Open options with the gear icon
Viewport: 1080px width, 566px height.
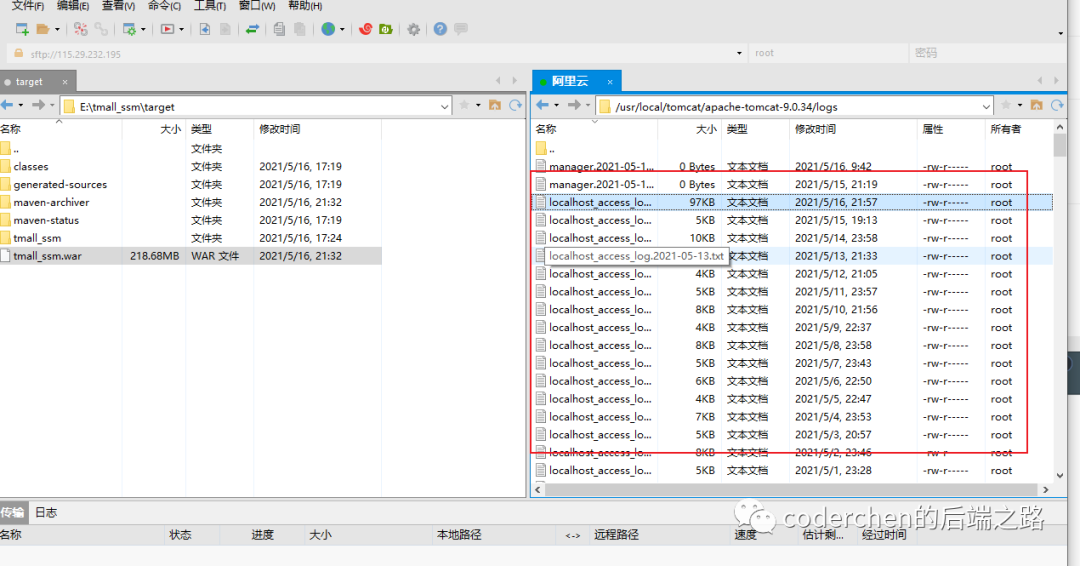(413, 29)
